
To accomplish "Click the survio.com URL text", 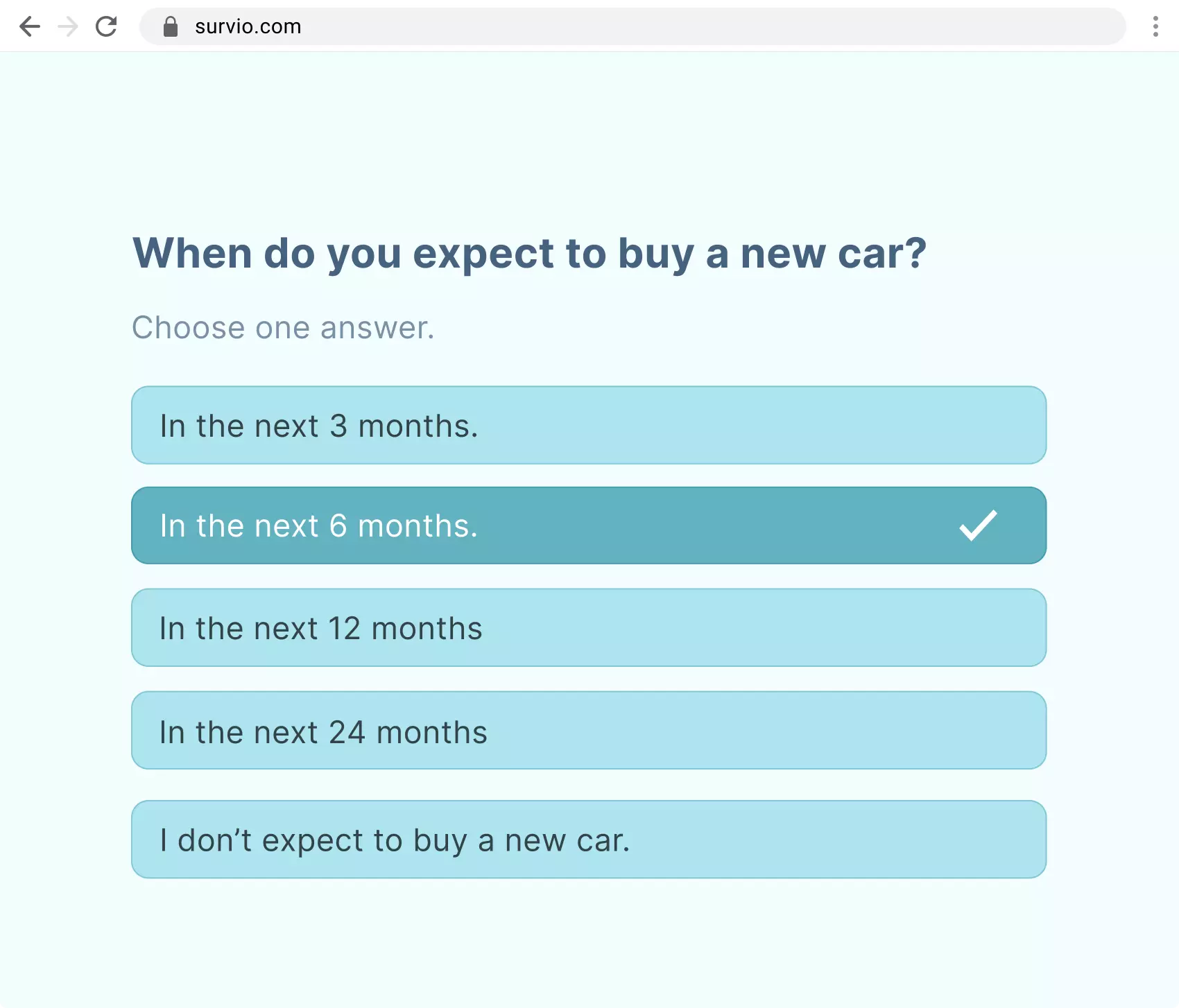I will pyautogui.click(x=248, y=26).
